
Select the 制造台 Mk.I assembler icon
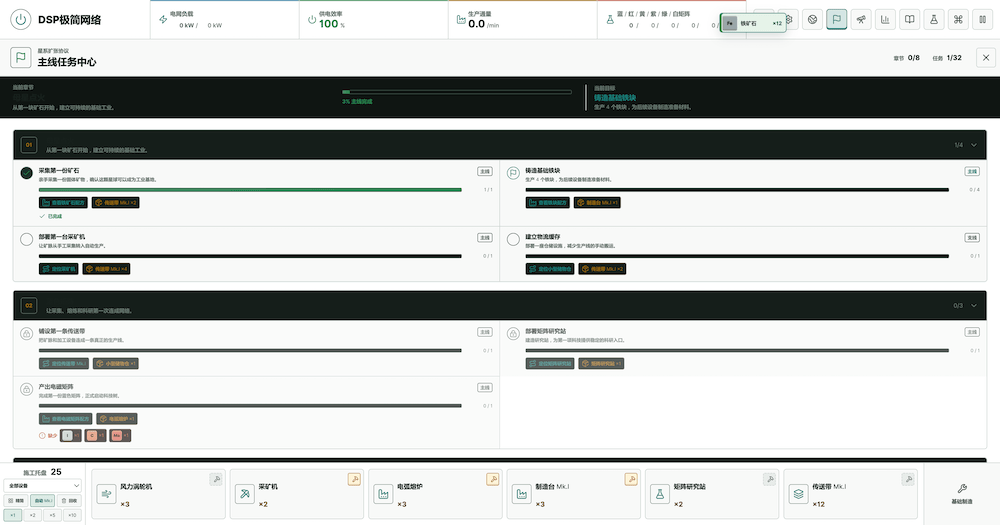click(522, 494)
